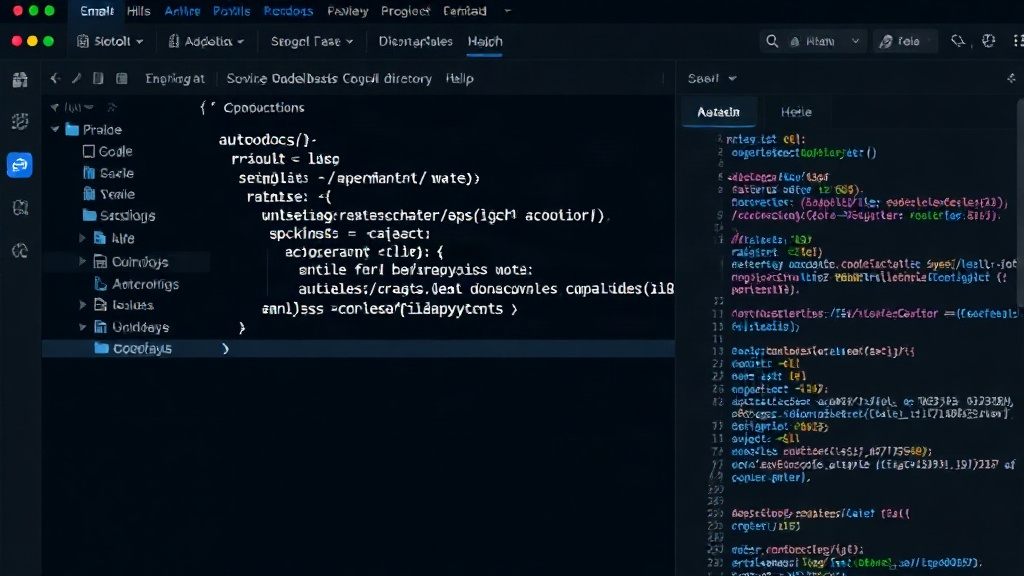Click Help in the secondary toolbar

tap(460, 78)
